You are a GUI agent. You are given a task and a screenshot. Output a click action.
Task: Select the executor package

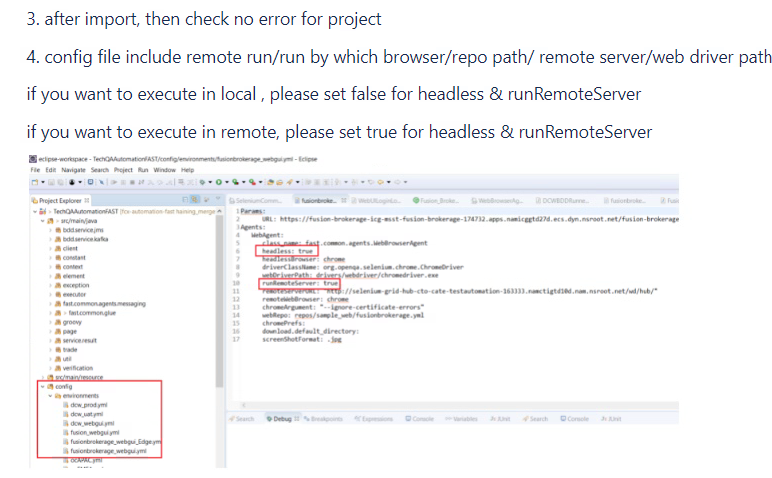click(74, 294)
